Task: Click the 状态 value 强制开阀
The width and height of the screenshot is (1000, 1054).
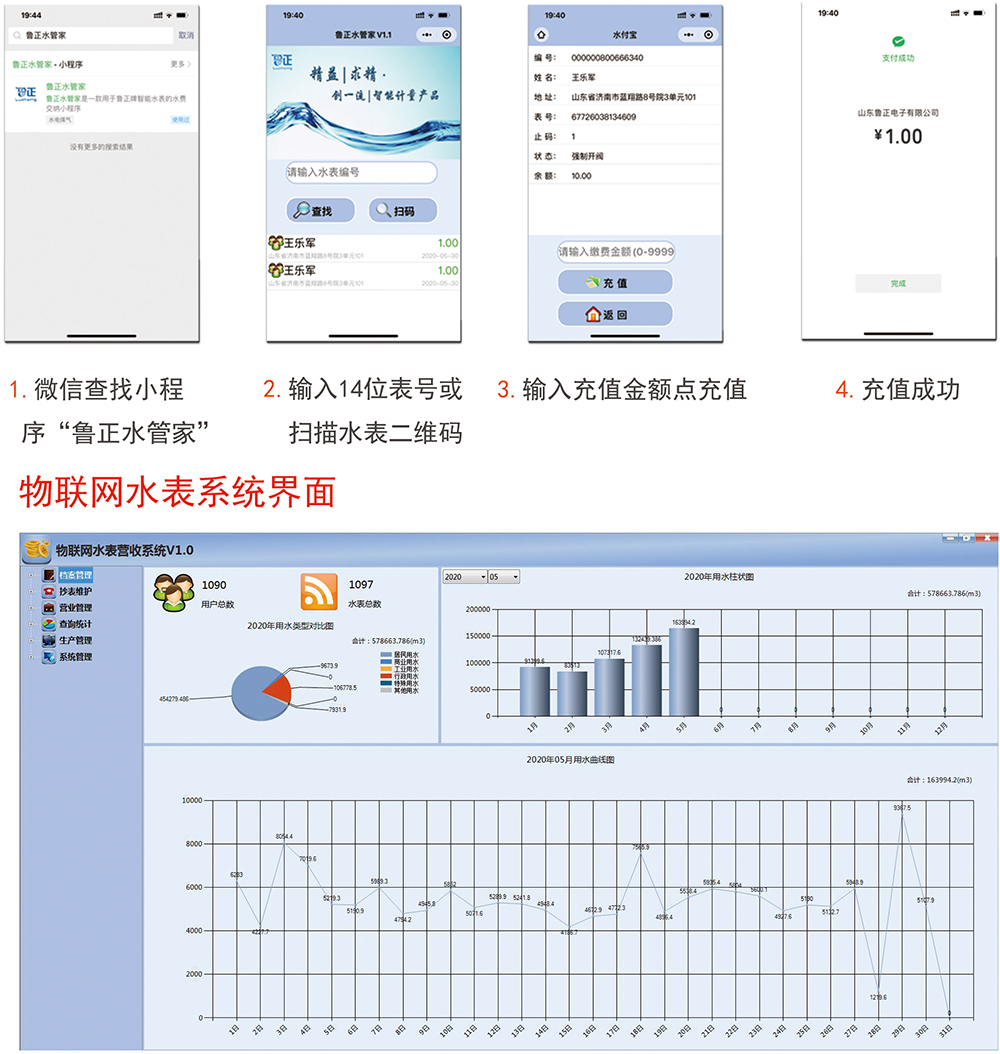Action: (587, 156)
